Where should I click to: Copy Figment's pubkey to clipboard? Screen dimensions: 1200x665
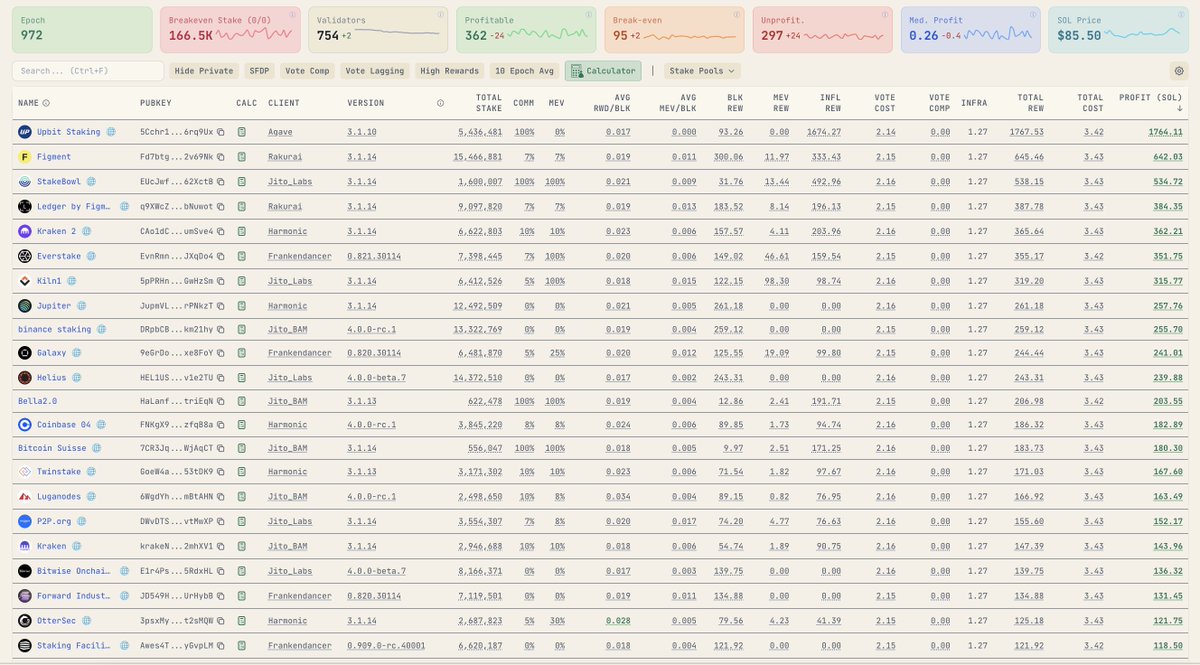click(220, 157)
